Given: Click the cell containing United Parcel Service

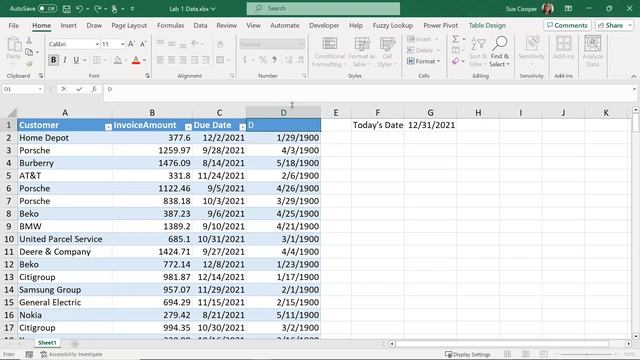Looking at the screenshot, I should pos(65,239).
